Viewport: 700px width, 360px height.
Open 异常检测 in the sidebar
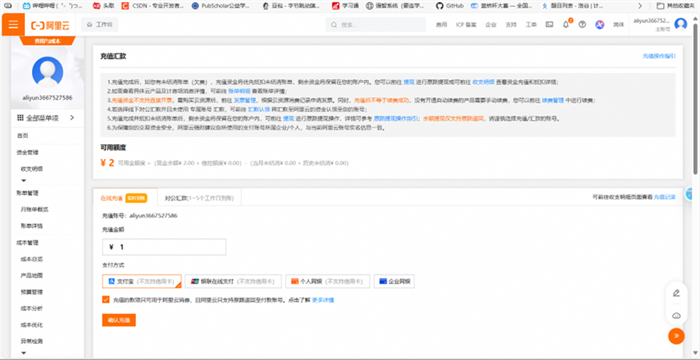[32, 341]
